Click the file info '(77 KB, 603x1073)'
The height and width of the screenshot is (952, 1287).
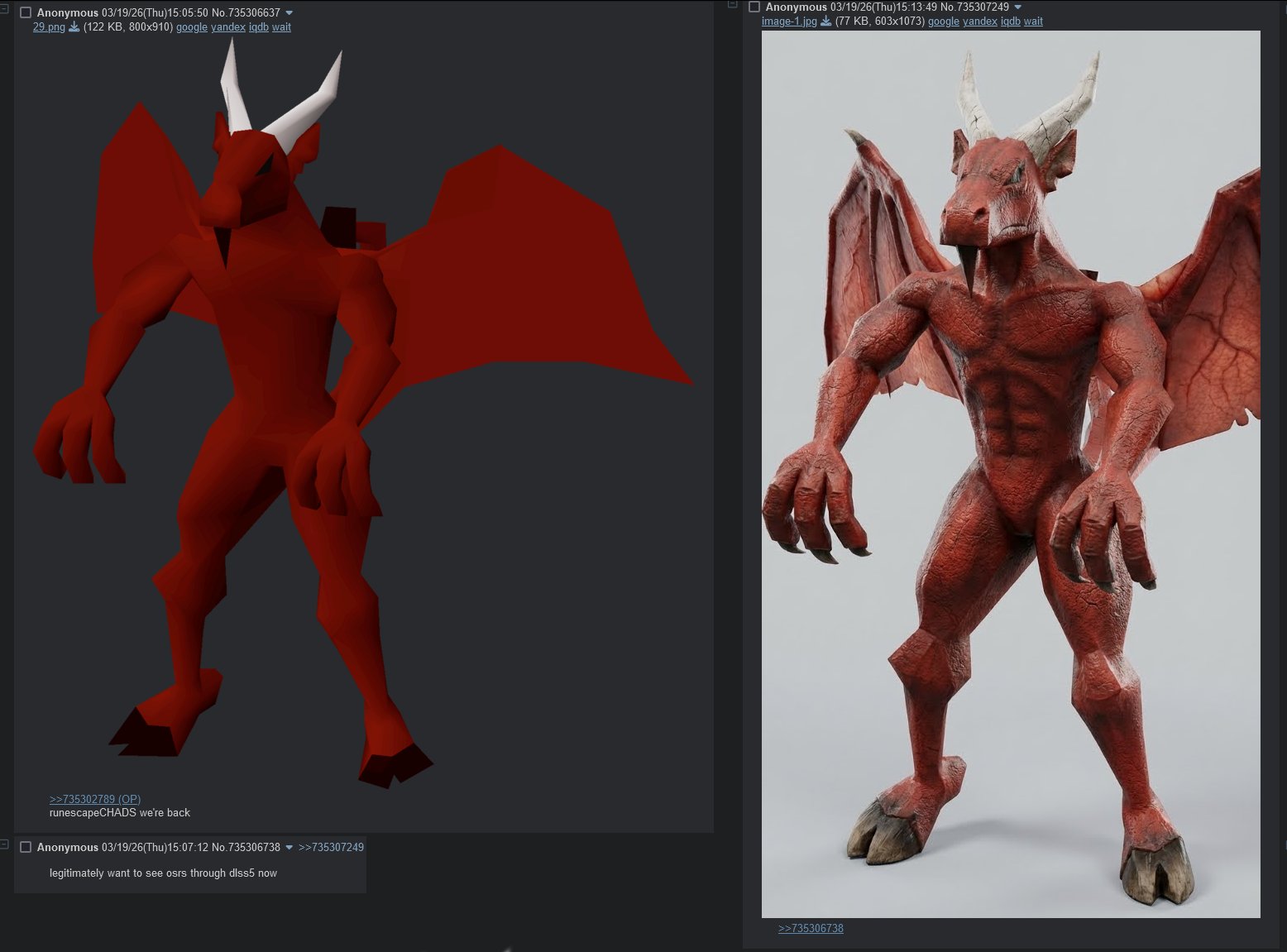[x=880, y=22]
